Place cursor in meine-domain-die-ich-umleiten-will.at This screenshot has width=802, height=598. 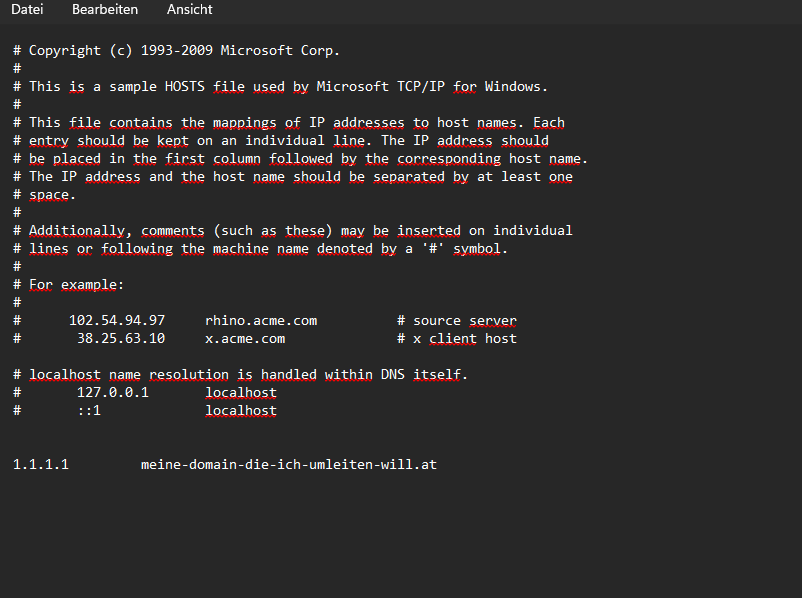point(289,464)
